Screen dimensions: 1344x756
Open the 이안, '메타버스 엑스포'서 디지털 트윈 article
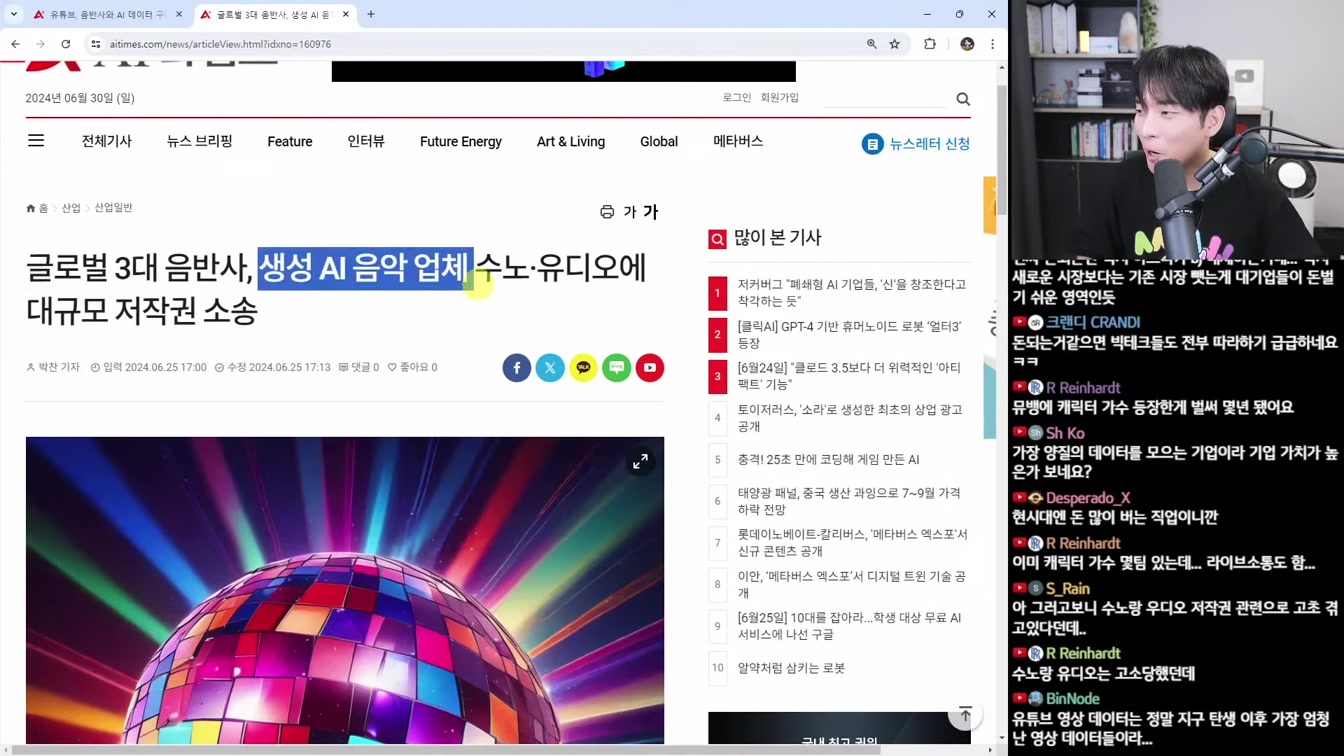click(x=851, y=585)
